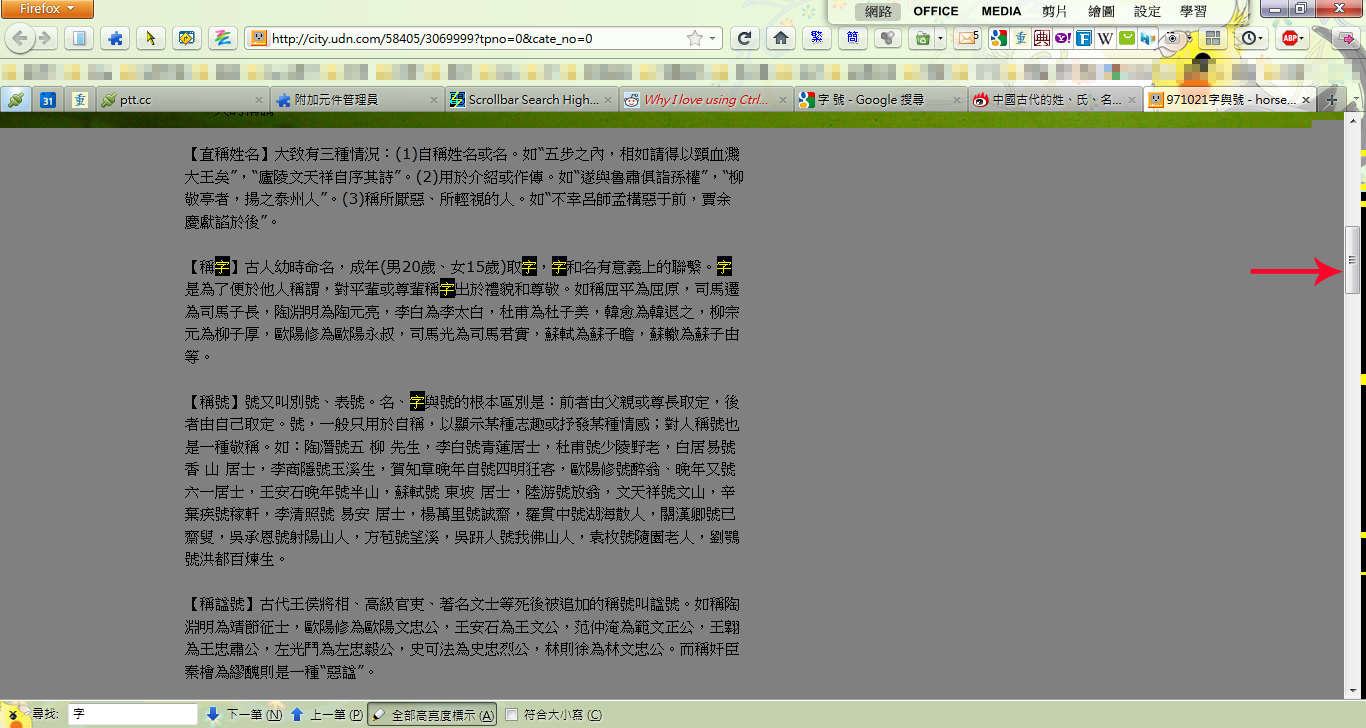Click the 【稱號】 paragraph heading
The image size is (1366, 728).
(x=215, y=402)
